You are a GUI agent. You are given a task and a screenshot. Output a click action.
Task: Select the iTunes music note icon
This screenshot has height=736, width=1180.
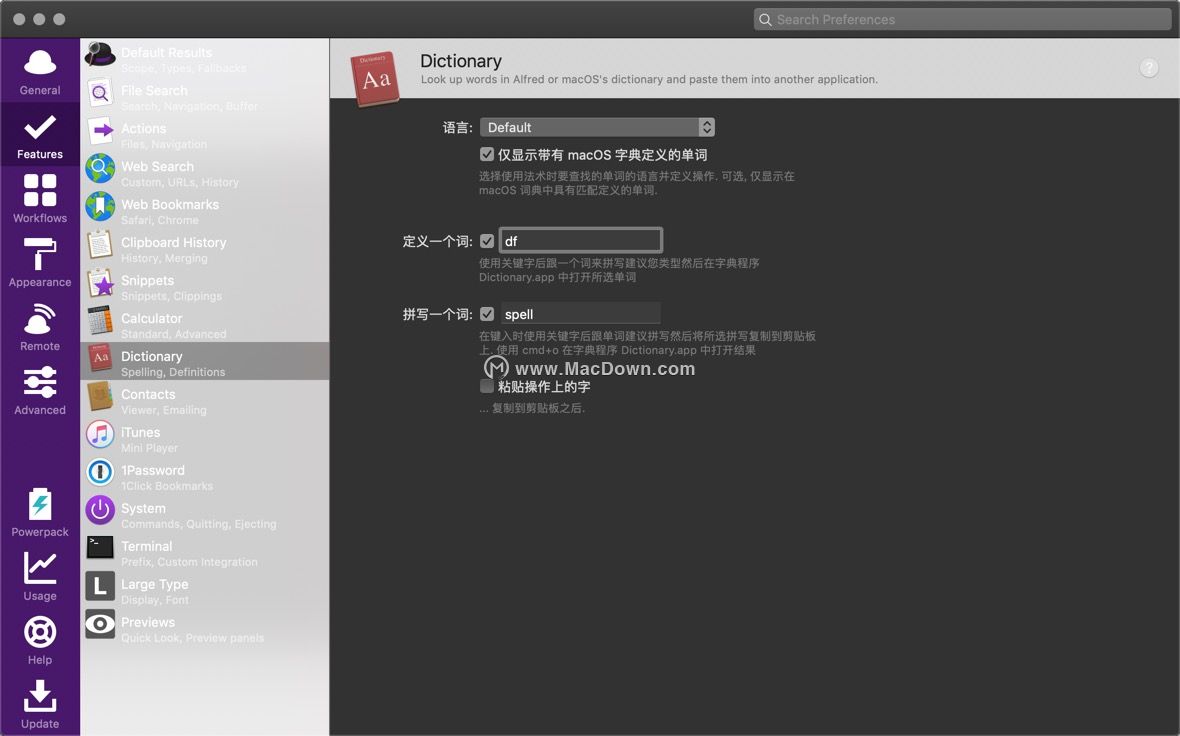(99, 434)
